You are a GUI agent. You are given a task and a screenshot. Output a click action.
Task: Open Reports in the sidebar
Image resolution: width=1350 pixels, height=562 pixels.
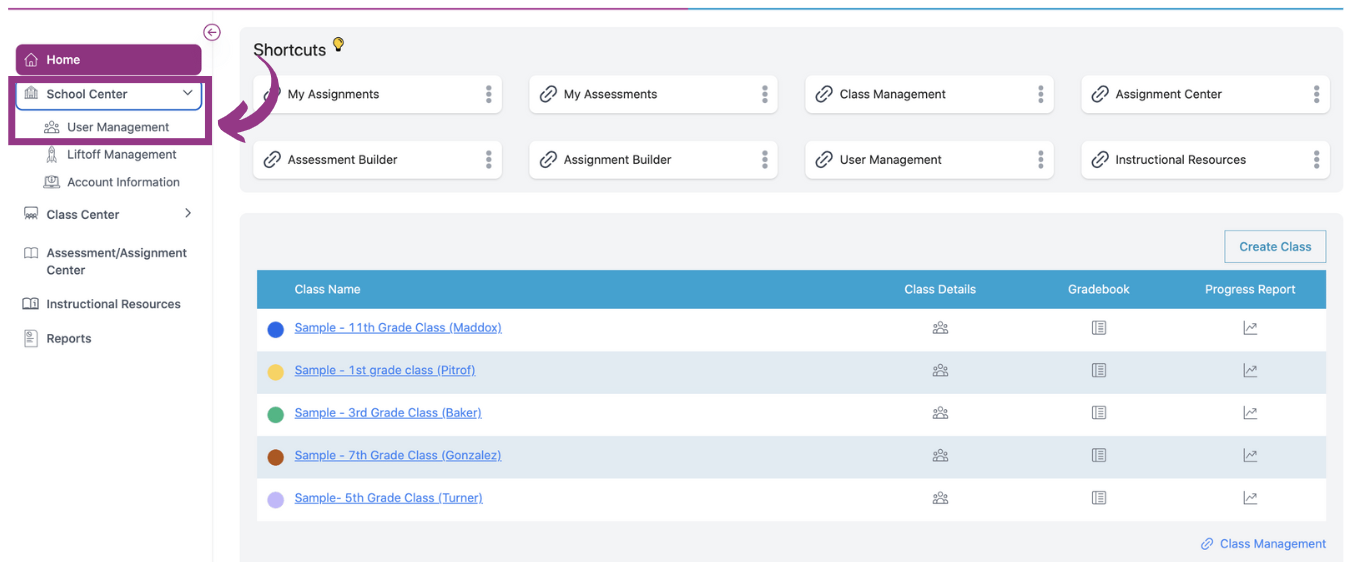coord(57,339)
